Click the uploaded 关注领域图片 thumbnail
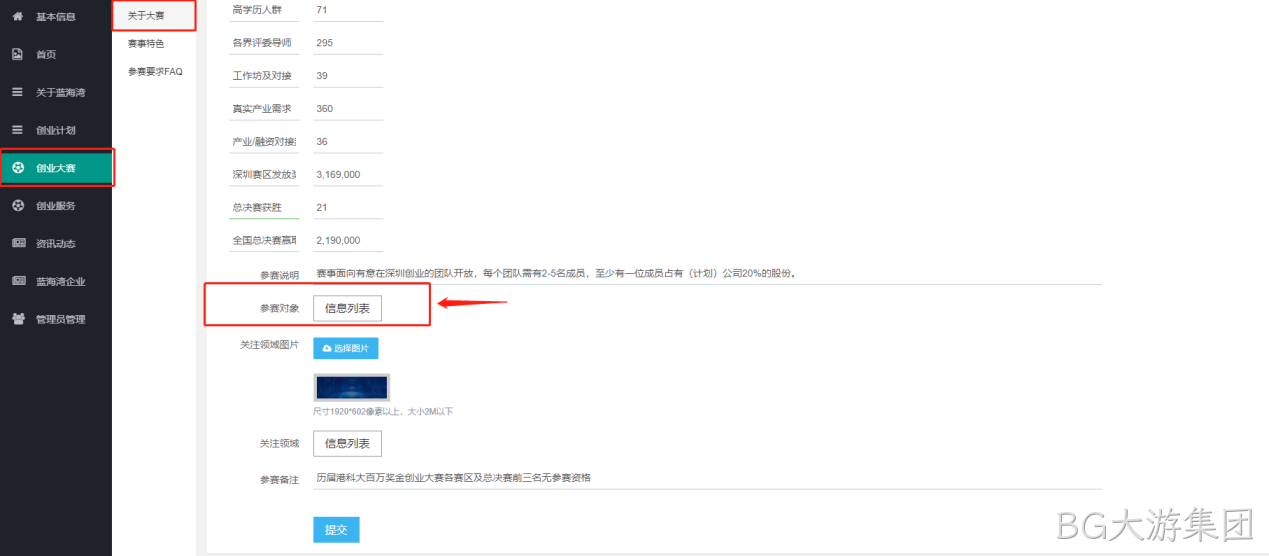Viewport: 1269px width, 556px height. point(351,388)
